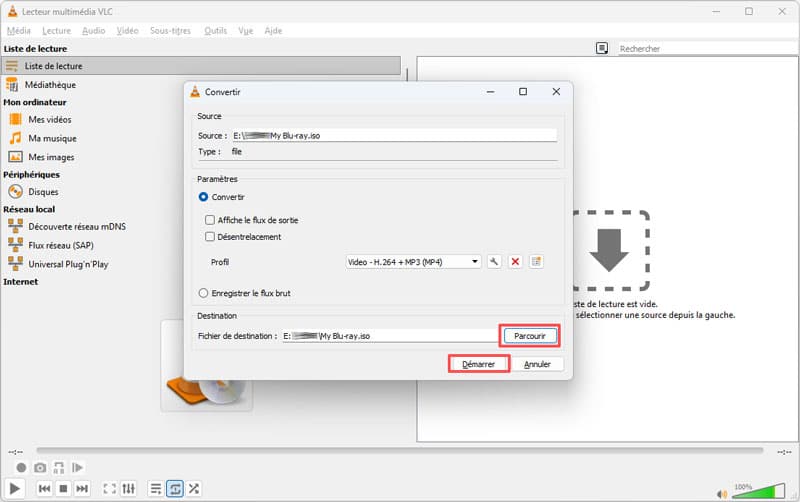Click the Réseau local section heading
Viewport: 800px width, 502px height.
29,209
